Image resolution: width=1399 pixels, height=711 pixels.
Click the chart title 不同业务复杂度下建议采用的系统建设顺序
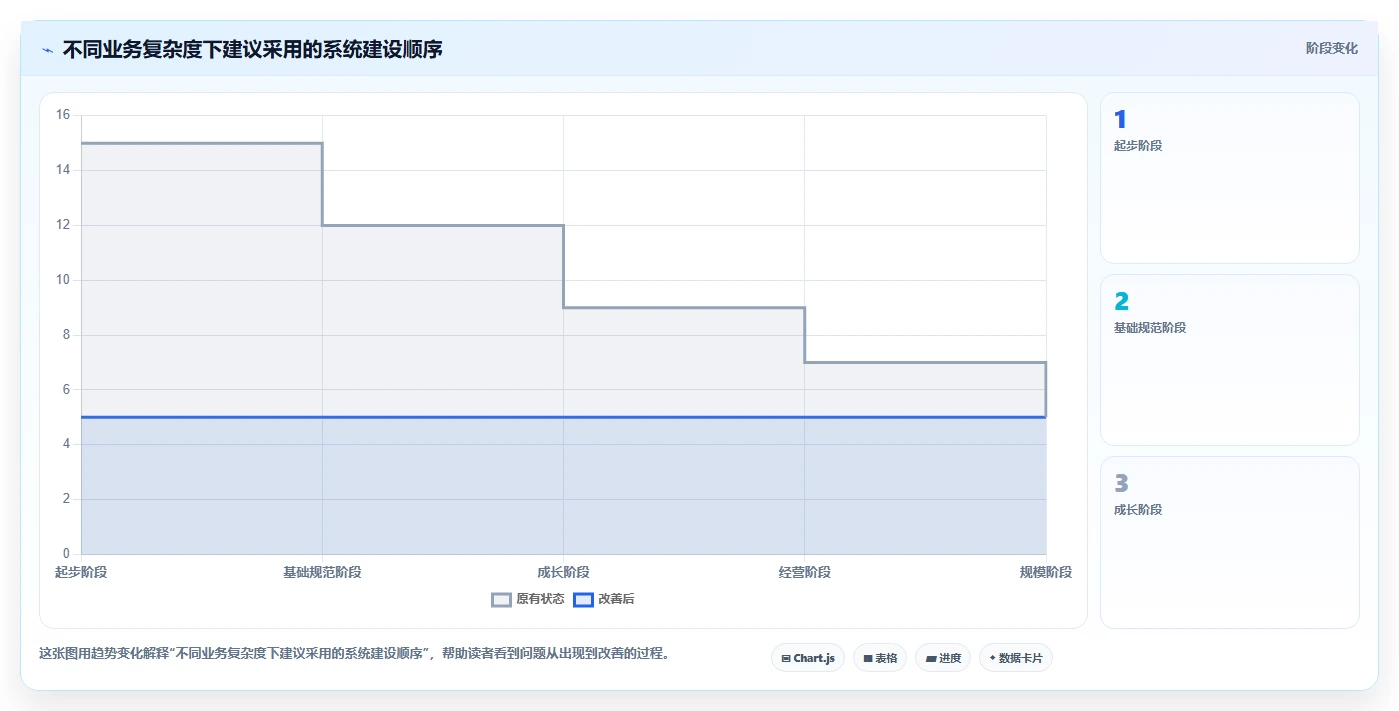click(x=253, y=49)
